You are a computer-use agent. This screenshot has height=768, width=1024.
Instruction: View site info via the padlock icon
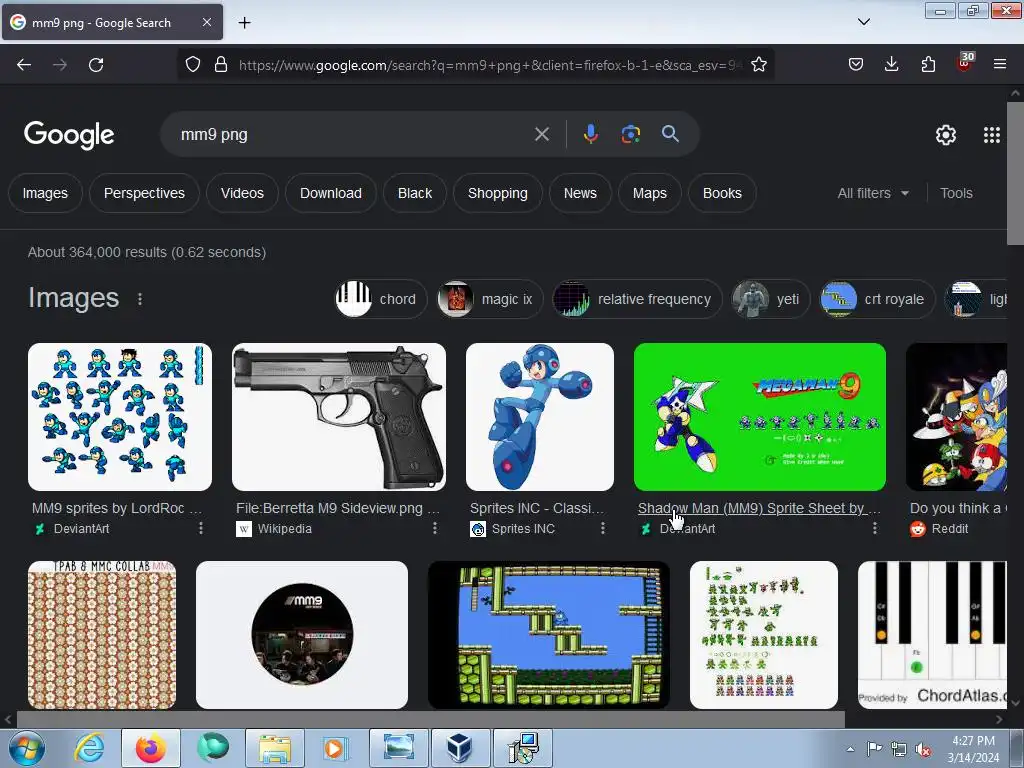point(221,65)
